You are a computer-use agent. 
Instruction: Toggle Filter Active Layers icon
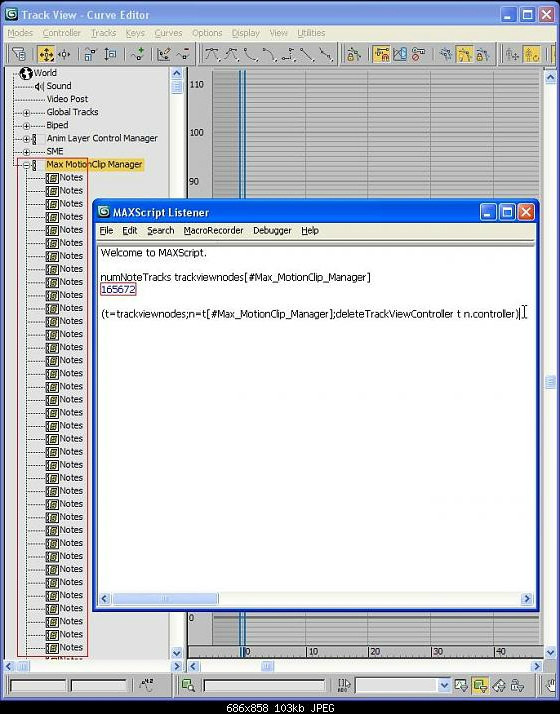click(x=517, y=684)
